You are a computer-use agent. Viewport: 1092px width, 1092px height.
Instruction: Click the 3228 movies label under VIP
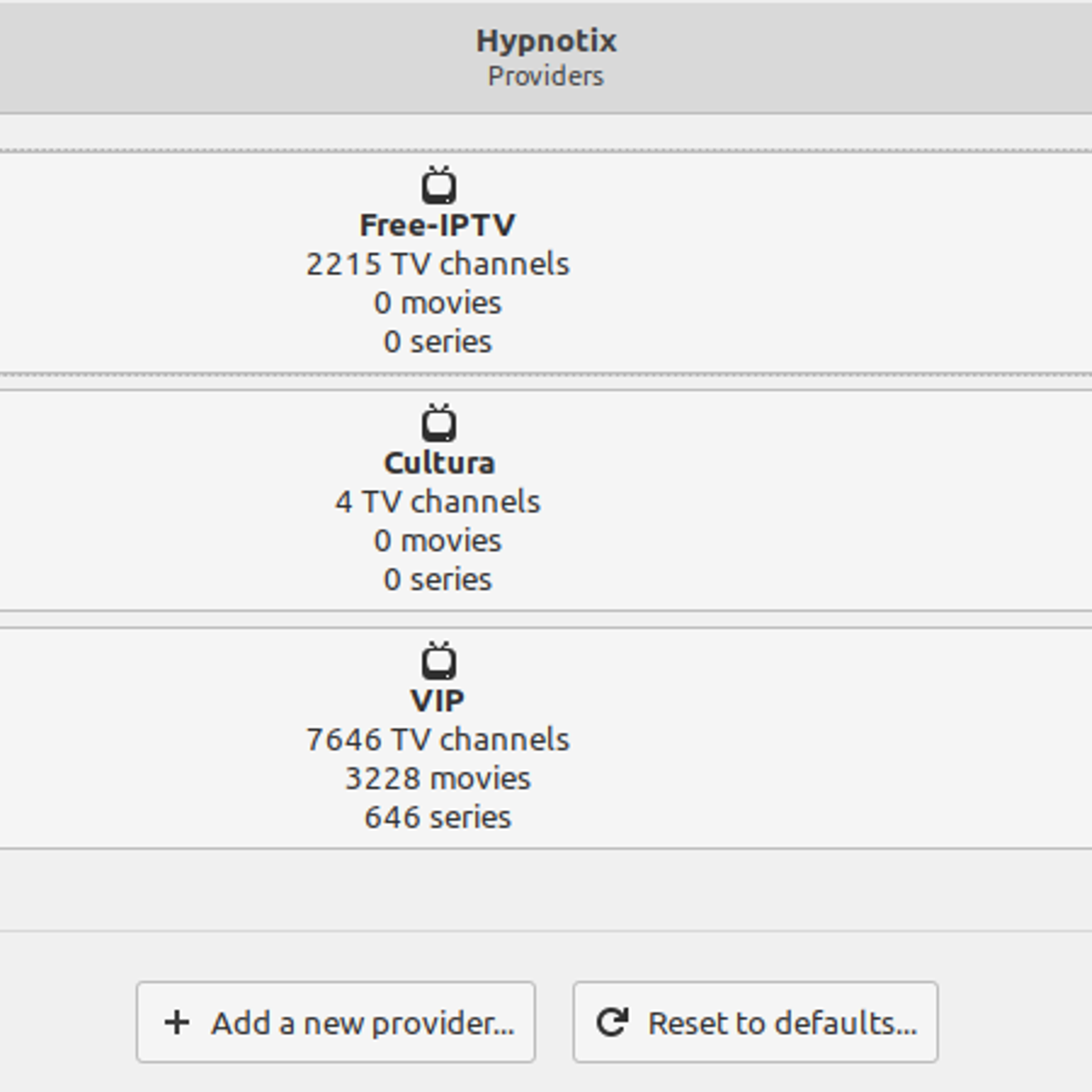coord(439,778)
